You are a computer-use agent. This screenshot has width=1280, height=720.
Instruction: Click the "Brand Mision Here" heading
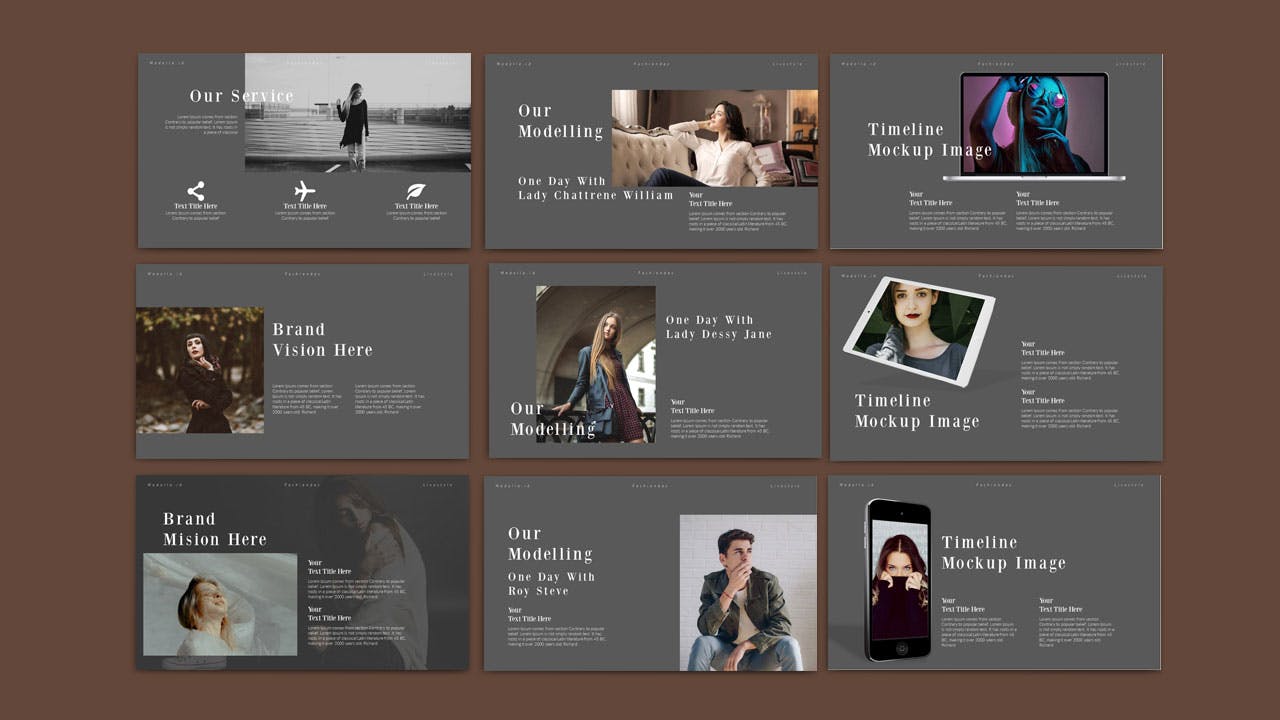(x=215, y=529)
